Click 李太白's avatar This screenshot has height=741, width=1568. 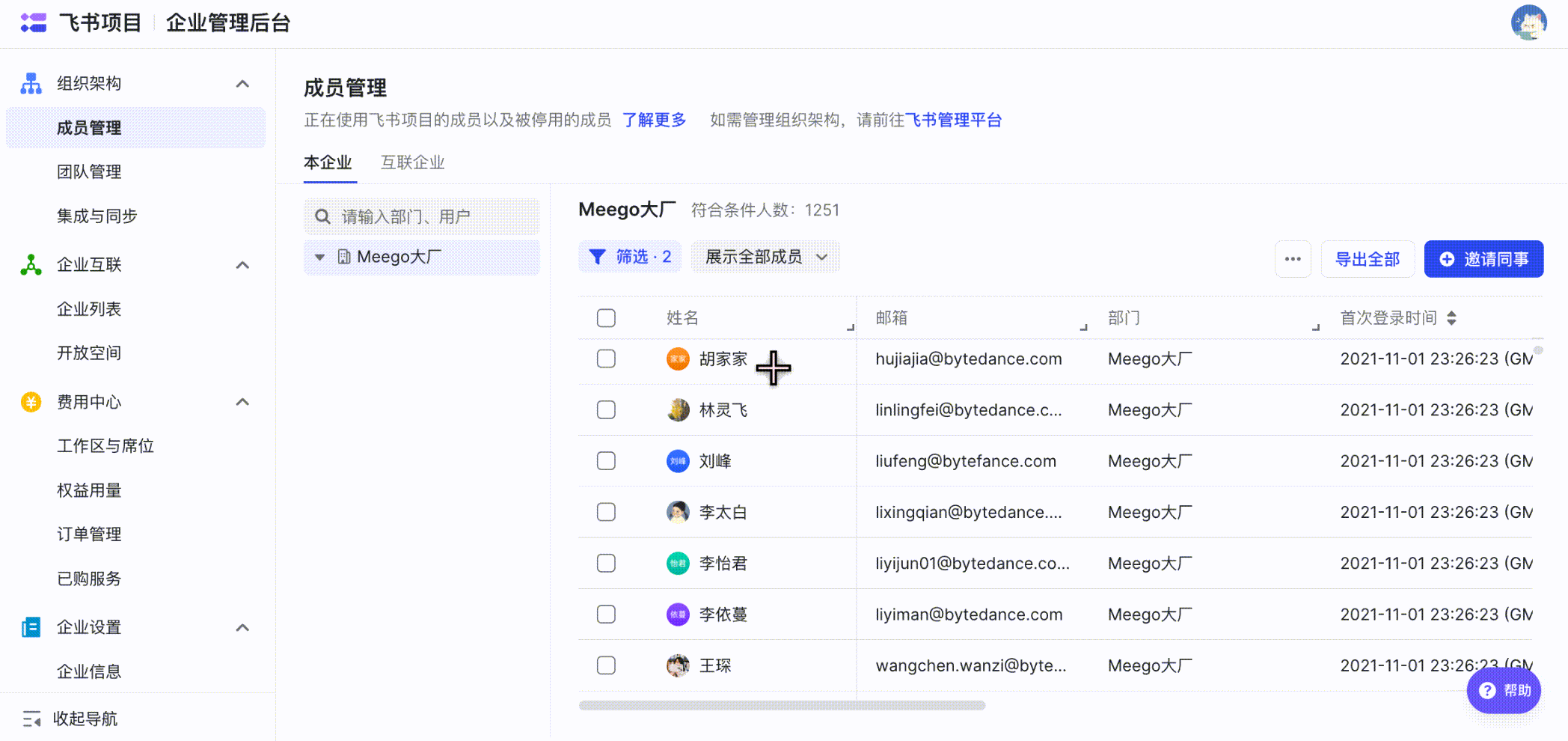pyautogui.click(x=678, y=512)
